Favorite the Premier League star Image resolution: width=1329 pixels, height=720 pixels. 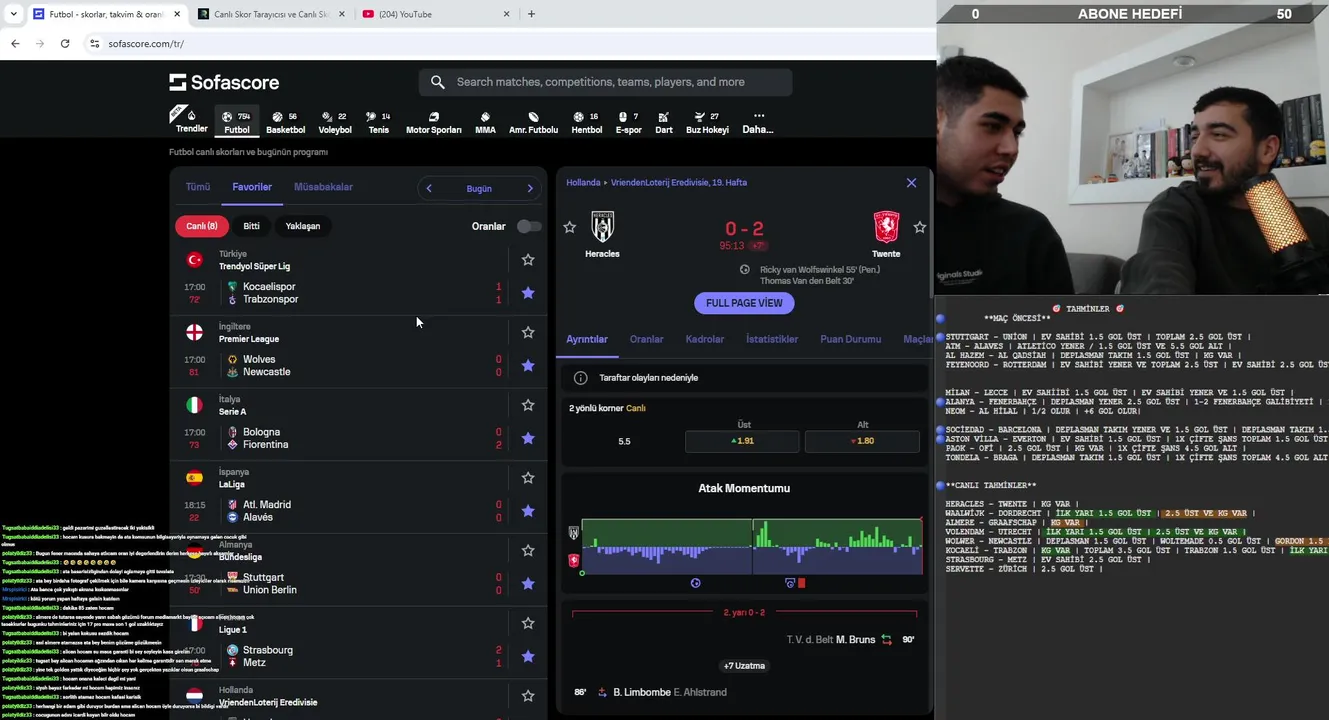click(528, 333)
